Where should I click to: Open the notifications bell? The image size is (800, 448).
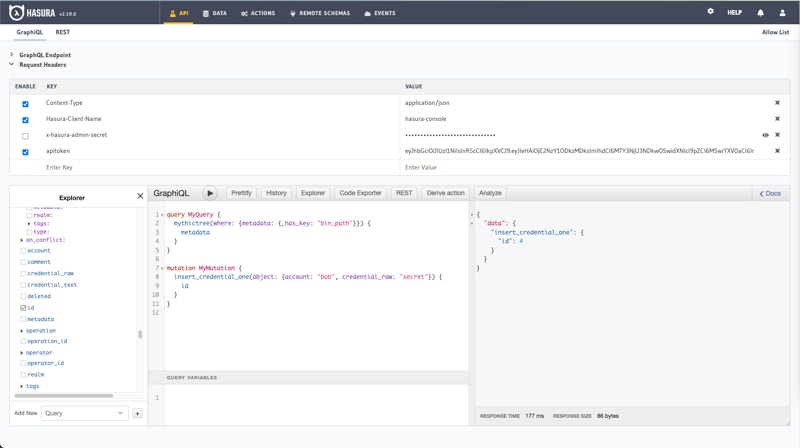pyautogui.click(x=760, y=13)
